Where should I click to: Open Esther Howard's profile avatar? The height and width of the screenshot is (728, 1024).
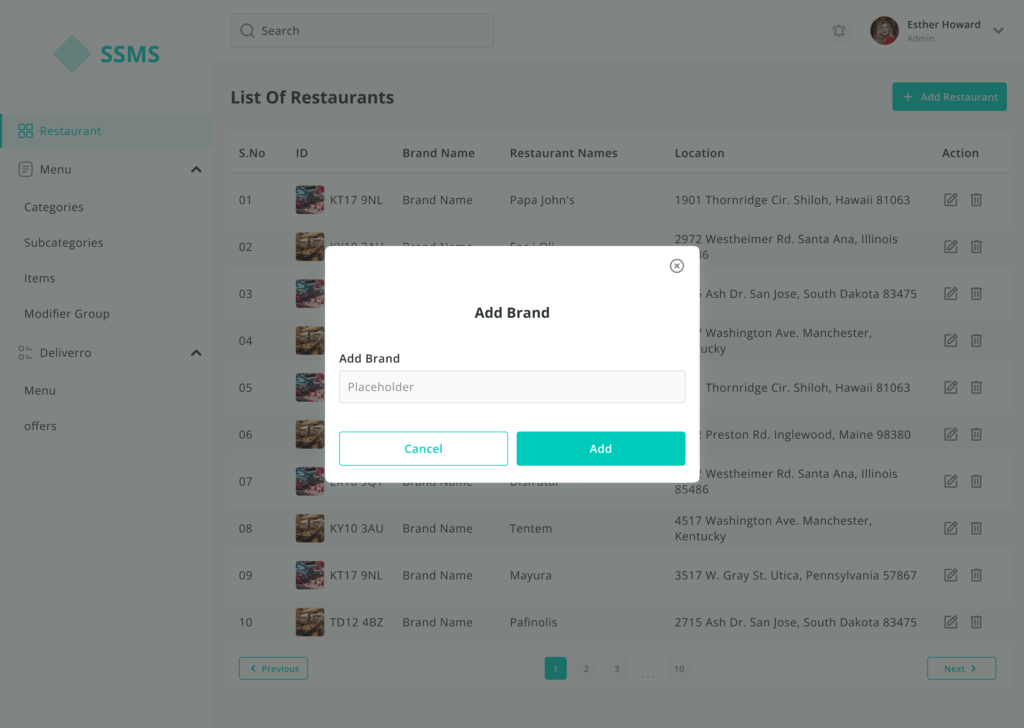coord(884,31)
